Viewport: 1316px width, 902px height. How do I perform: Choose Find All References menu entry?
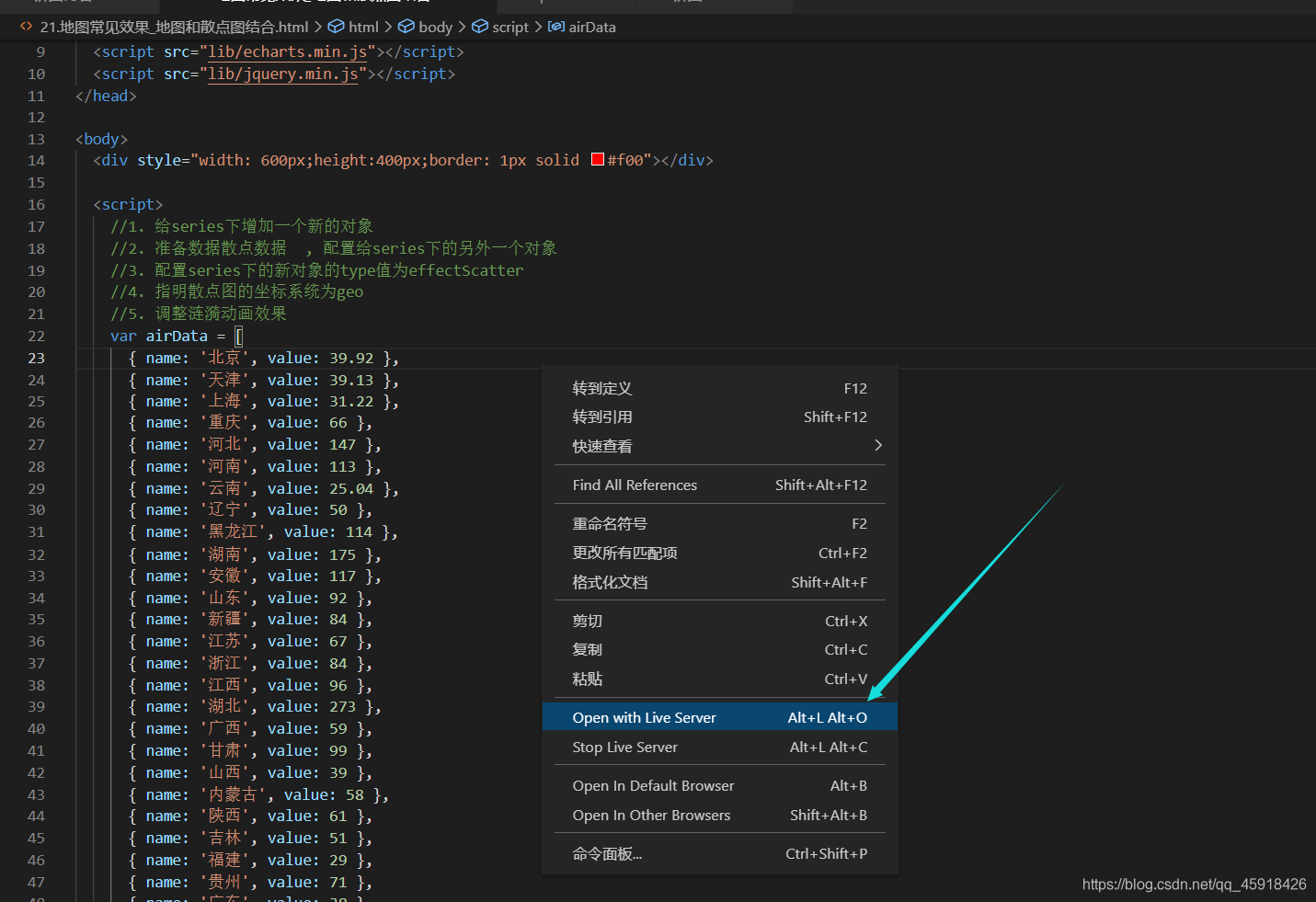(720, 485)
